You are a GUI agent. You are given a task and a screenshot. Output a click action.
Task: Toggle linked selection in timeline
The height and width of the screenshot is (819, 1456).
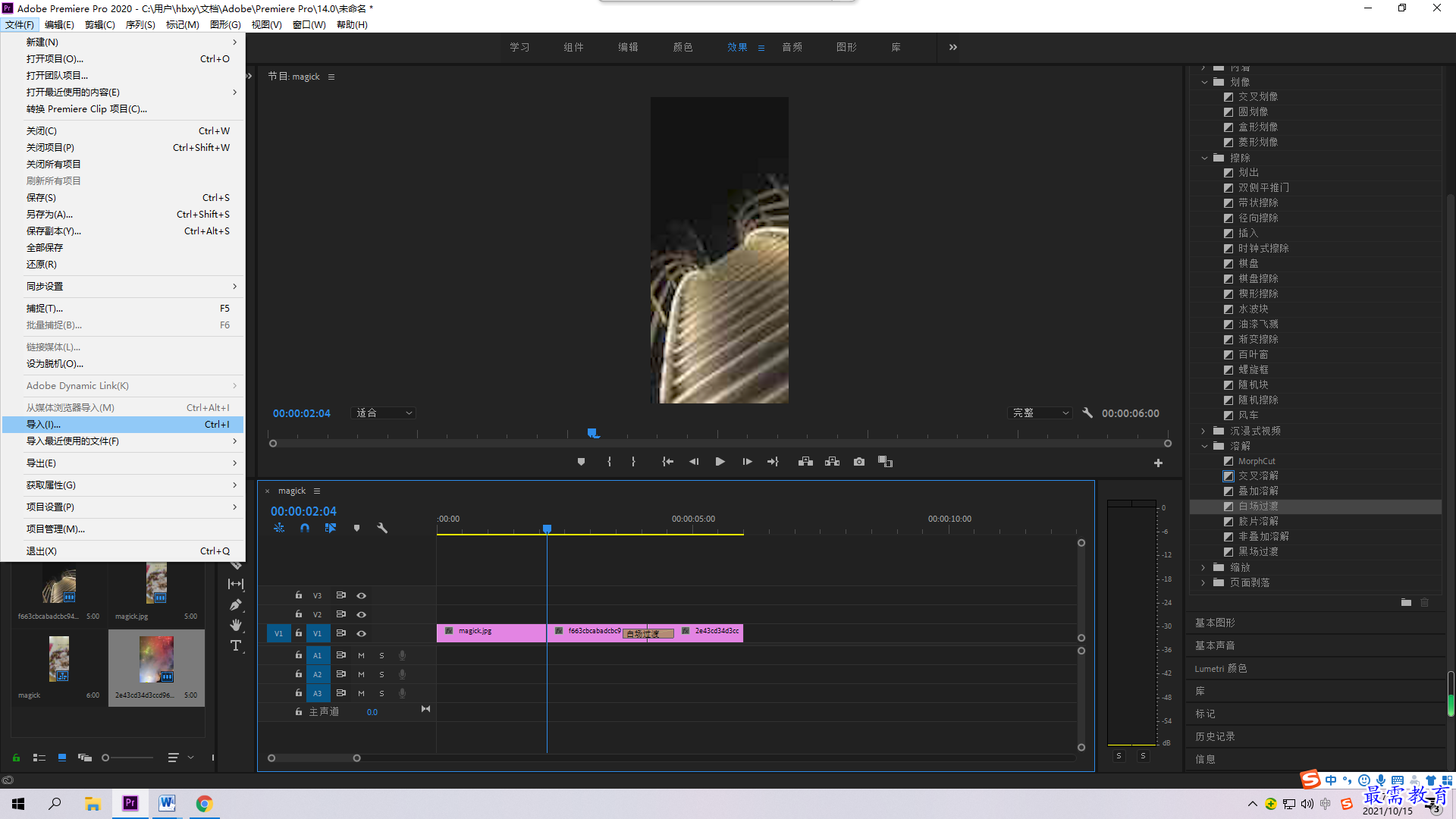(x=330, y=528)
